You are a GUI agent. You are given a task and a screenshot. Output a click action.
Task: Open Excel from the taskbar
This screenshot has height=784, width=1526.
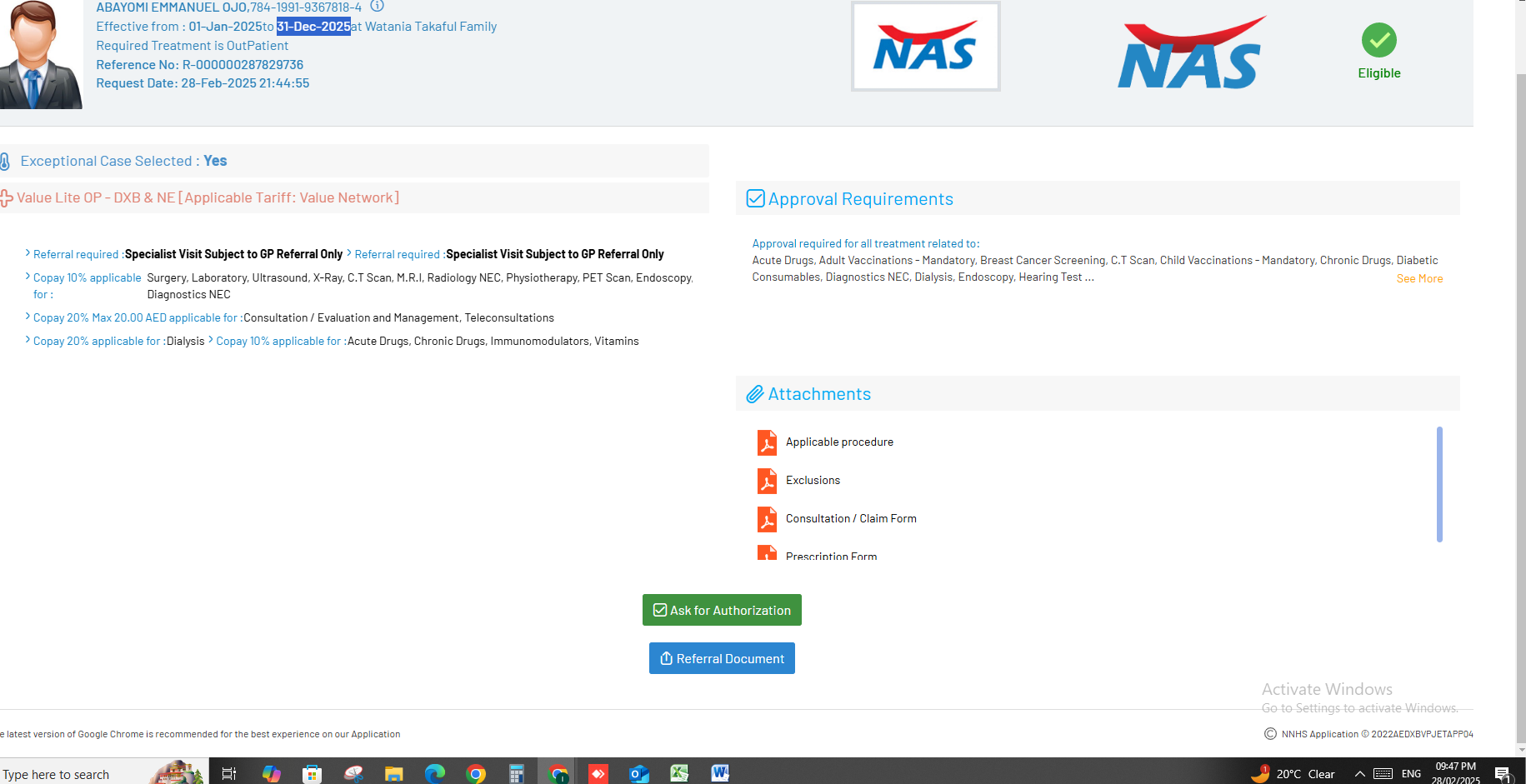[x=680, y=774]
